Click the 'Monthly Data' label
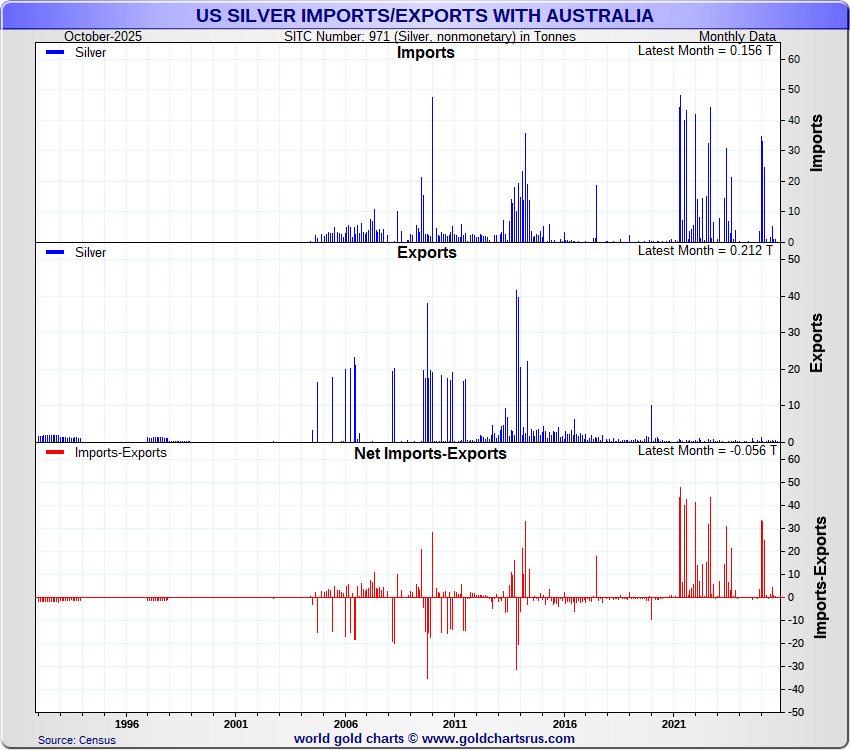The width and height of the screenshot is (850, 750). tap(737, 37)
